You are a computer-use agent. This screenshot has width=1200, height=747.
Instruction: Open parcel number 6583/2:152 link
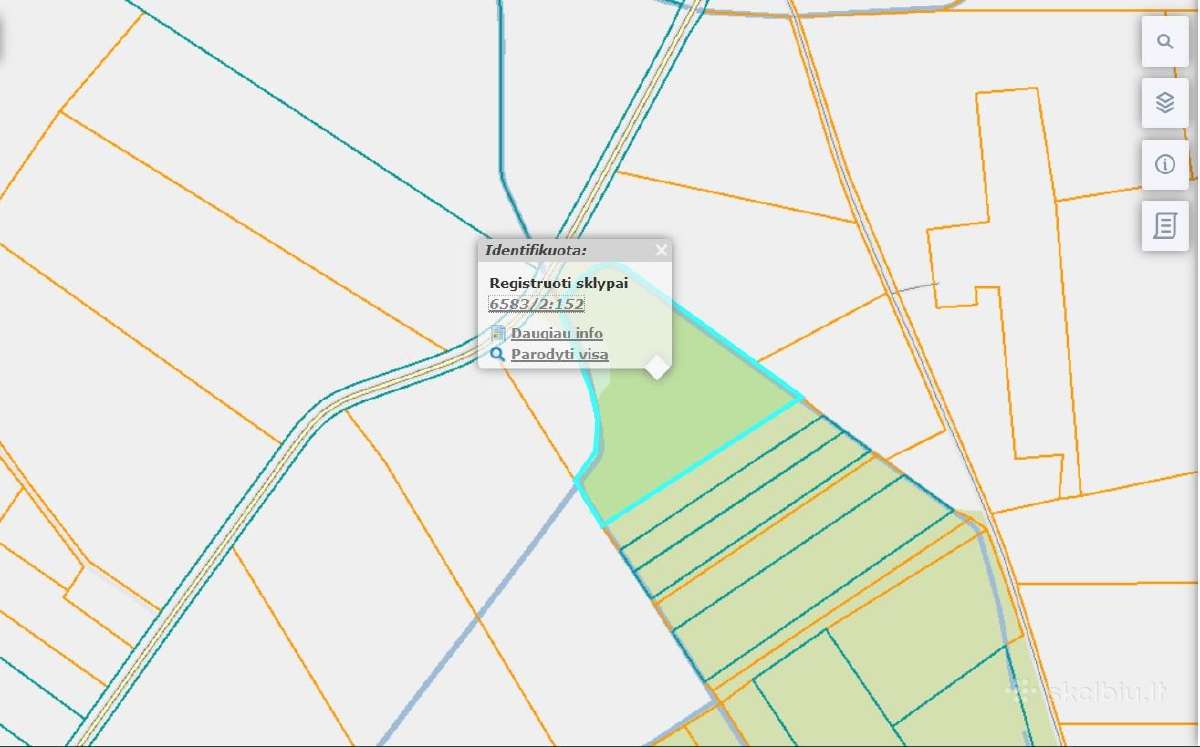(536, 304)
